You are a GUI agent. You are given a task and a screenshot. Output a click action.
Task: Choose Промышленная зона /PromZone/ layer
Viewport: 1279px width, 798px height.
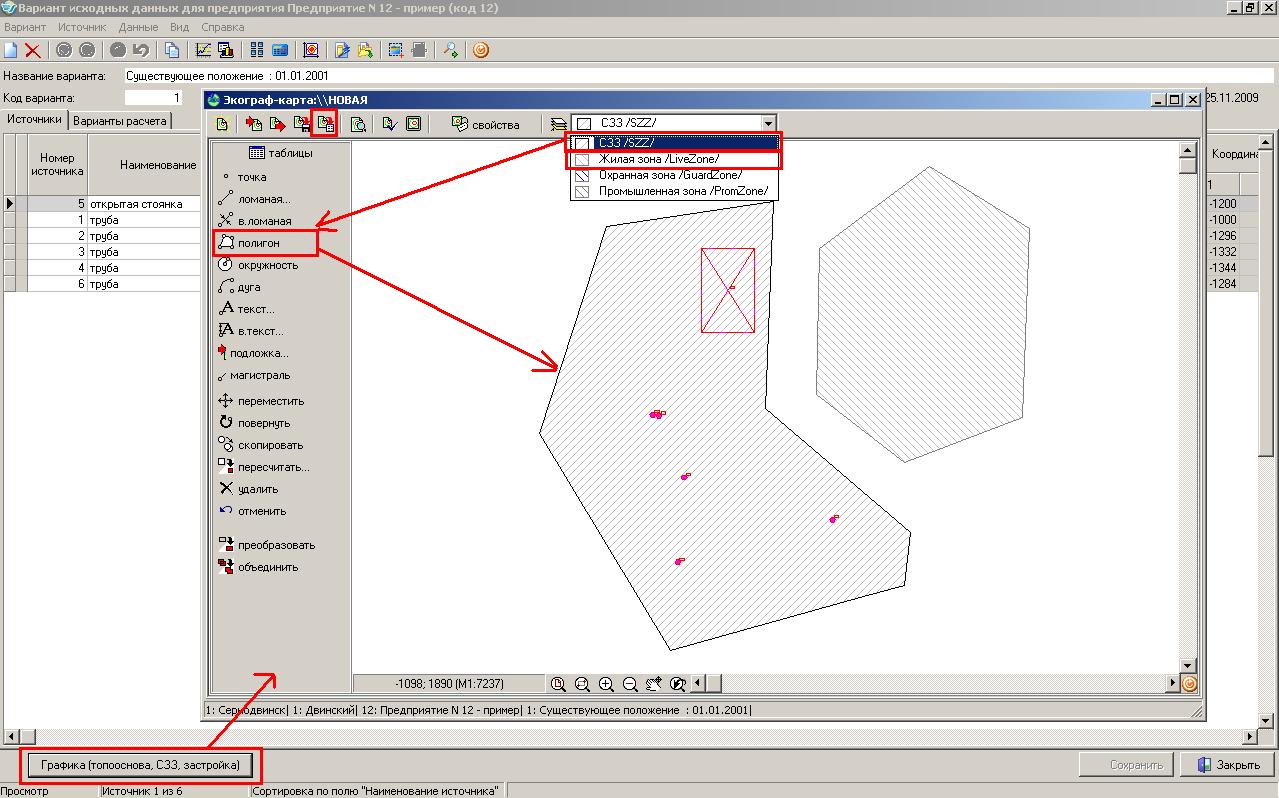(x=683, y=191)
